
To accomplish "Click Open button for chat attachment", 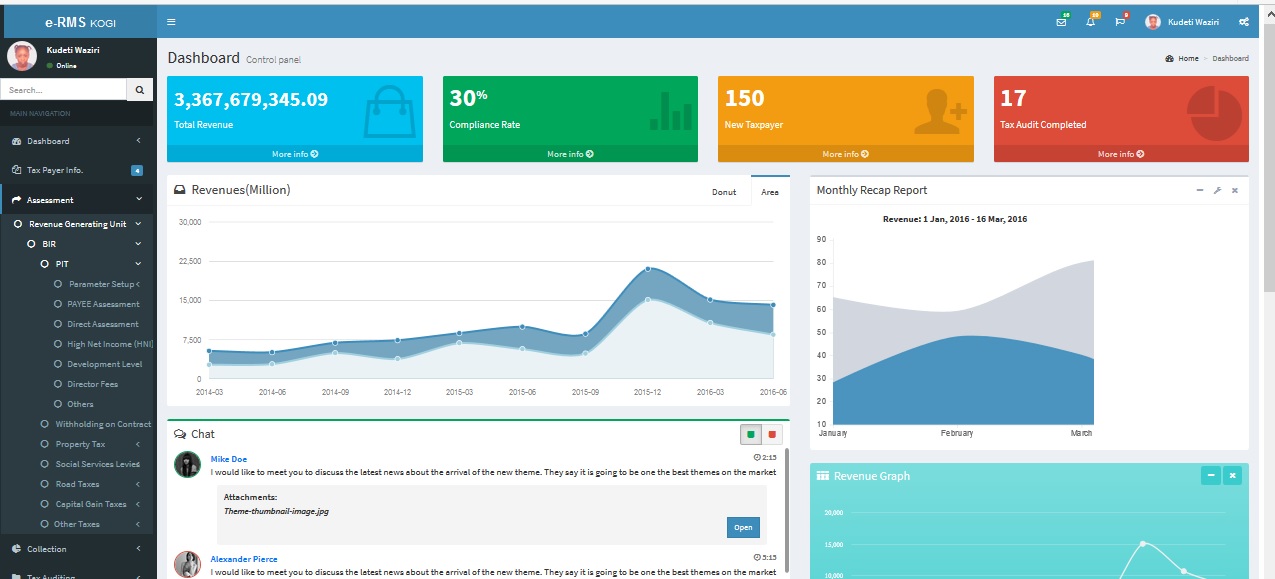I will (x=743, y=528).
